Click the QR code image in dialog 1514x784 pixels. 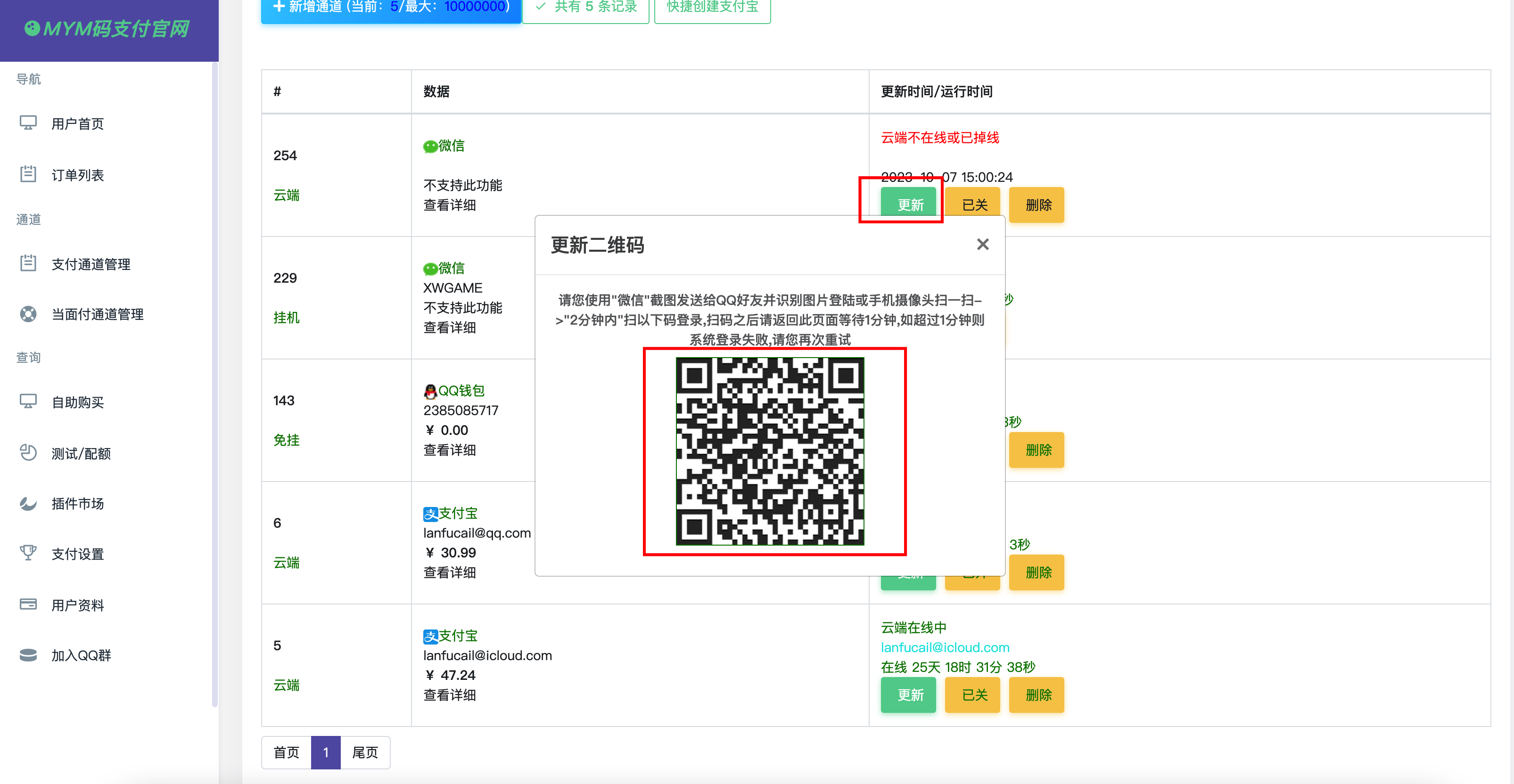tap(770, 451)
